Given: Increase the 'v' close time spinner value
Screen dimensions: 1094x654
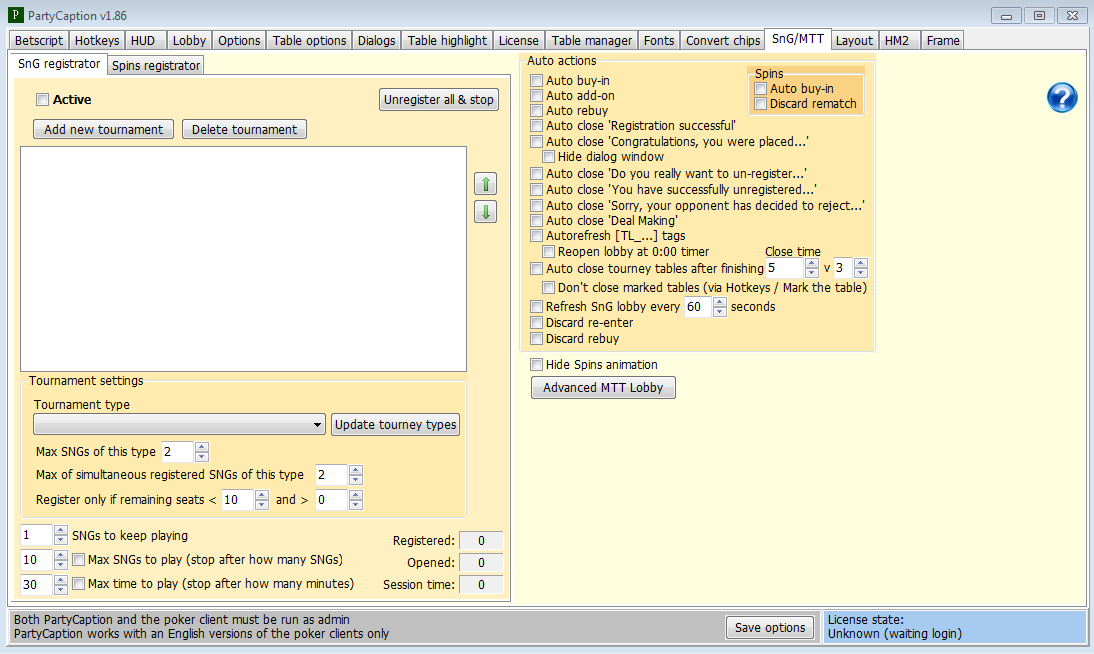Looking at the screenshot, I should [861, 264].
